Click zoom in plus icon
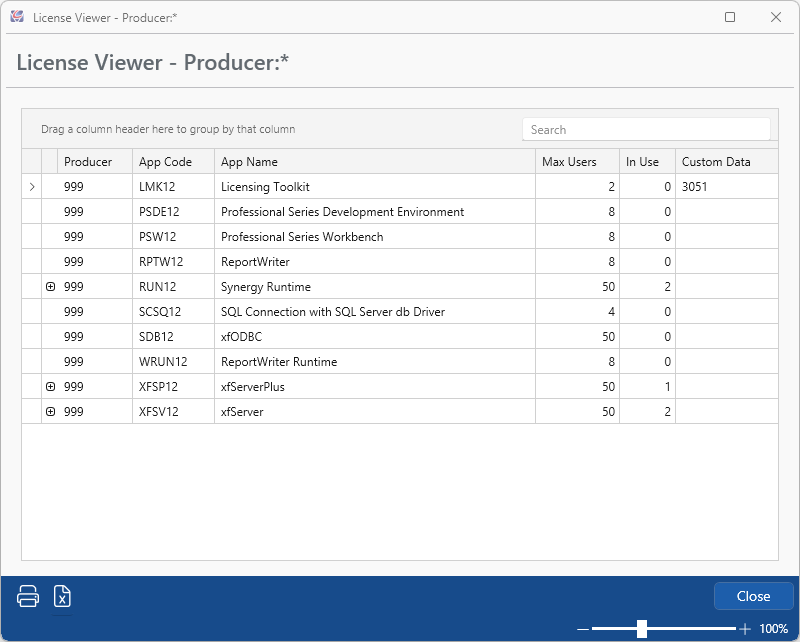The image size is (800, 642). (745, 629)
